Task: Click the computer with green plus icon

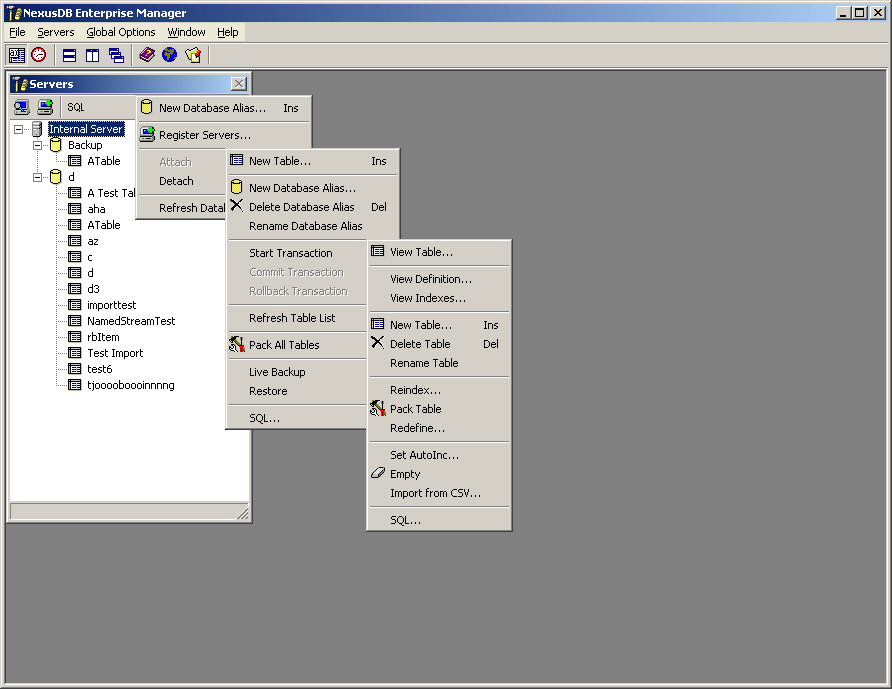Action: pyautogui.click(x=45, y=107)
